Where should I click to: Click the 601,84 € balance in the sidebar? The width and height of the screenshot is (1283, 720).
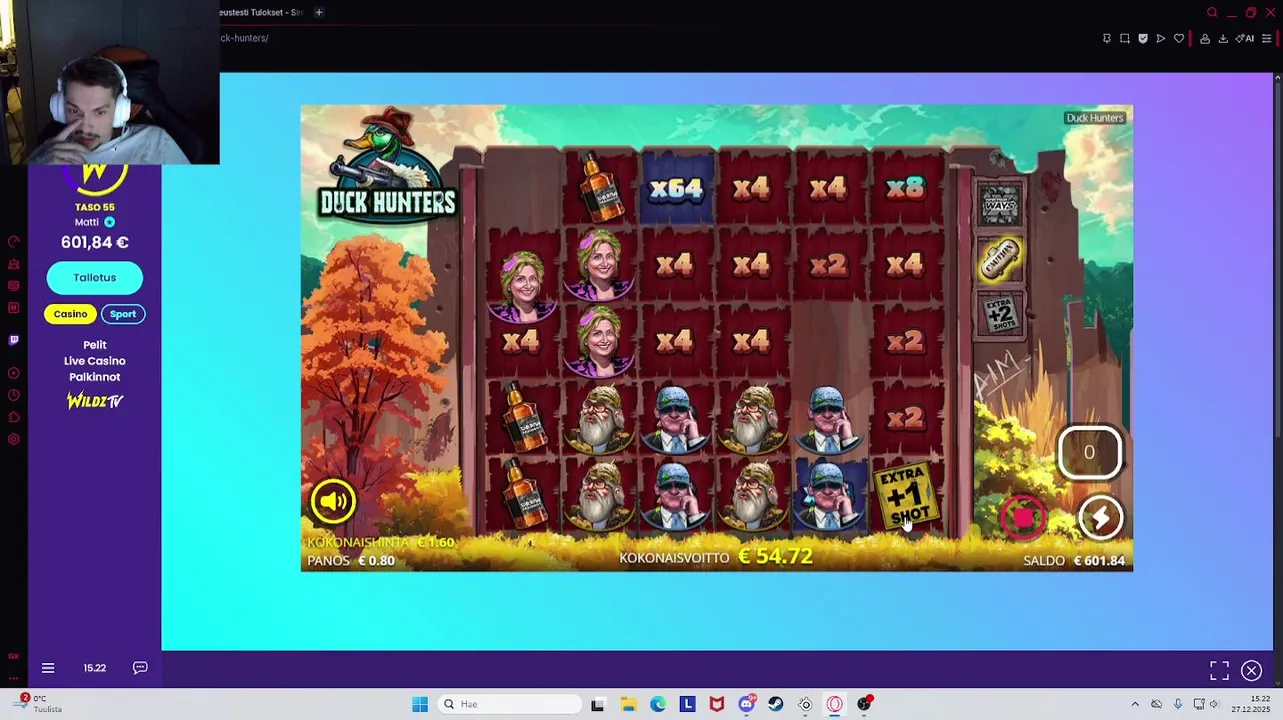click(x=95, y=242)
